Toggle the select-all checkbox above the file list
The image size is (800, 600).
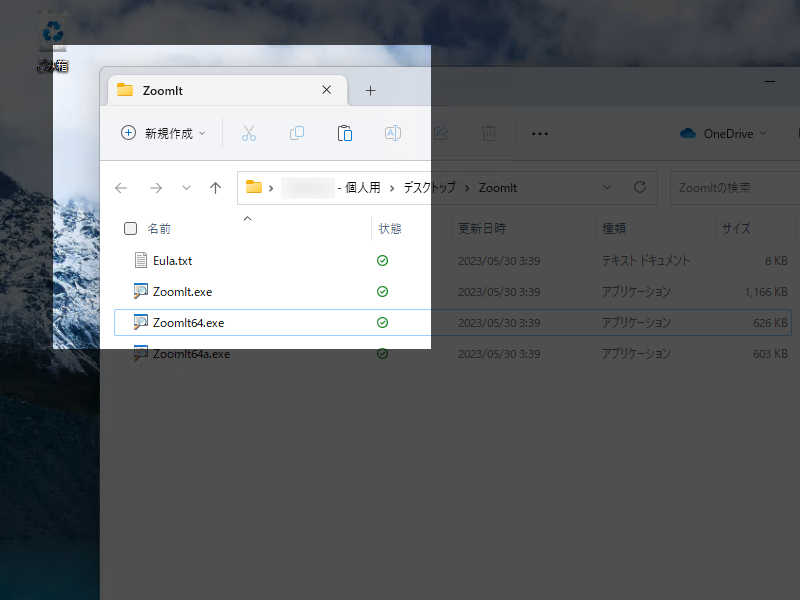130,228
